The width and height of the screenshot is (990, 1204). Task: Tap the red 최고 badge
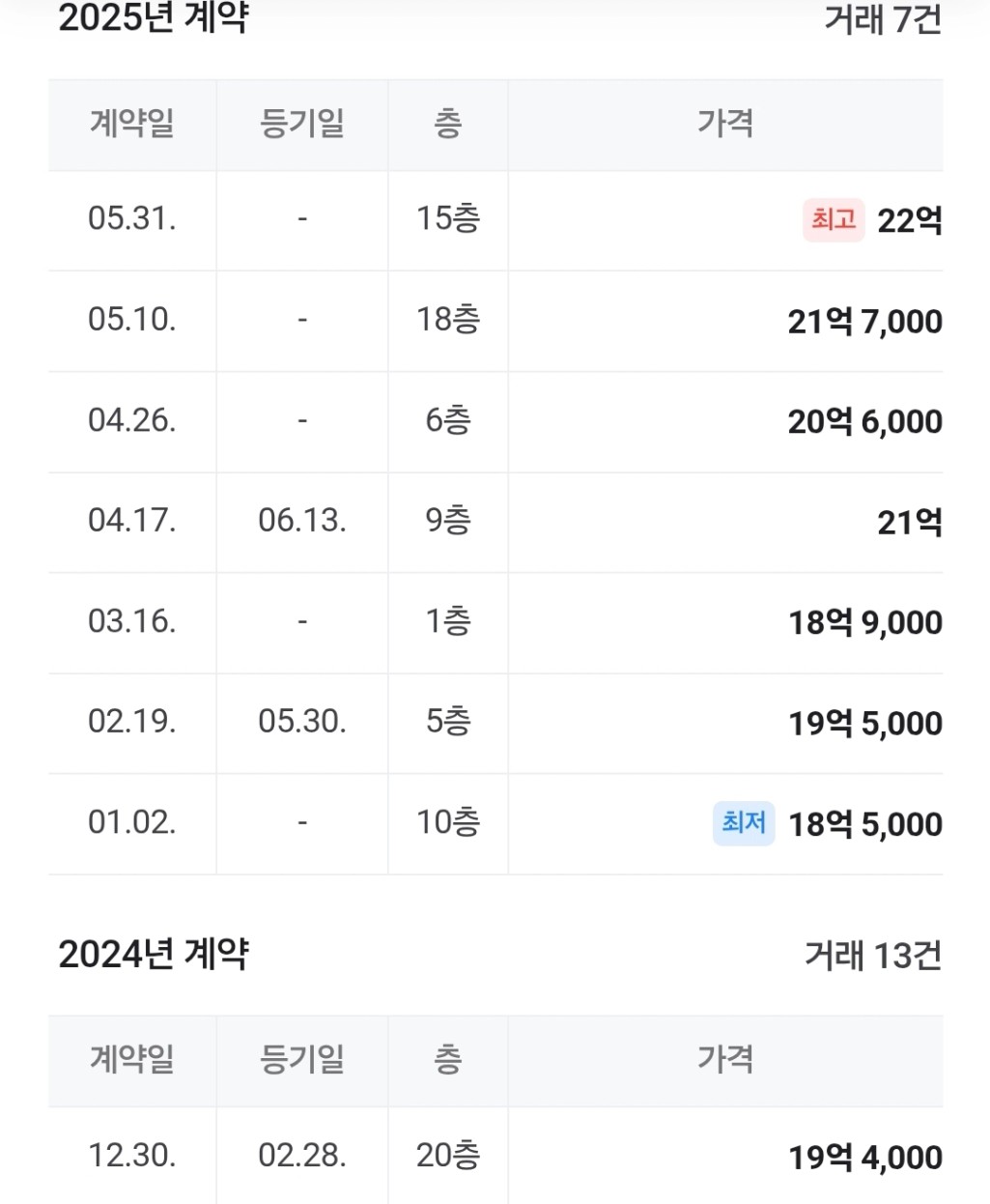[834, 219]
